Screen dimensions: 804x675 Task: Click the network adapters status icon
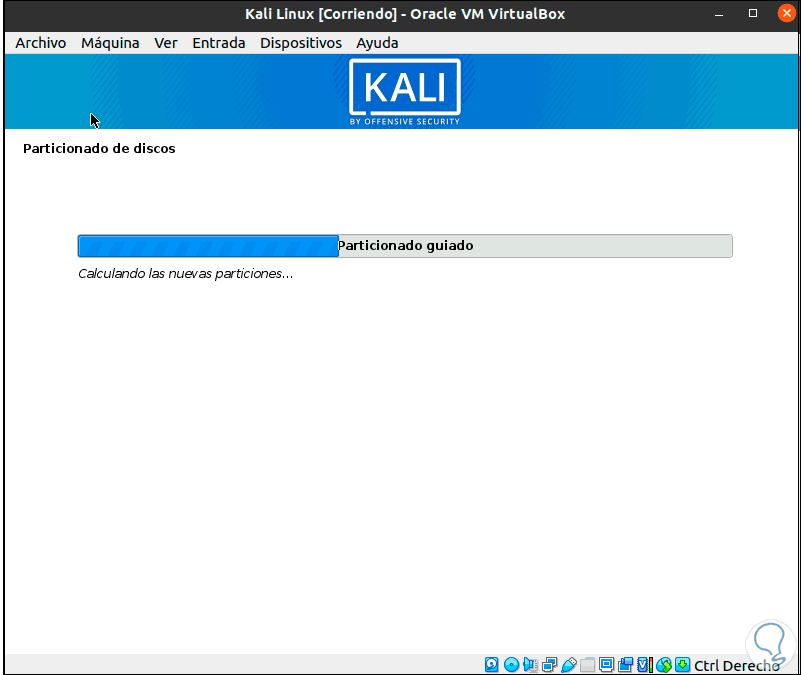point(550,665)
